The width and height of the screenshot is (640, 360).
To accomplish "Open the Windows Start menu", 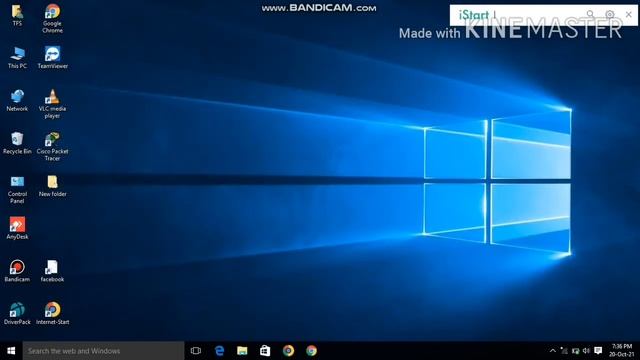I will (11, 351).
